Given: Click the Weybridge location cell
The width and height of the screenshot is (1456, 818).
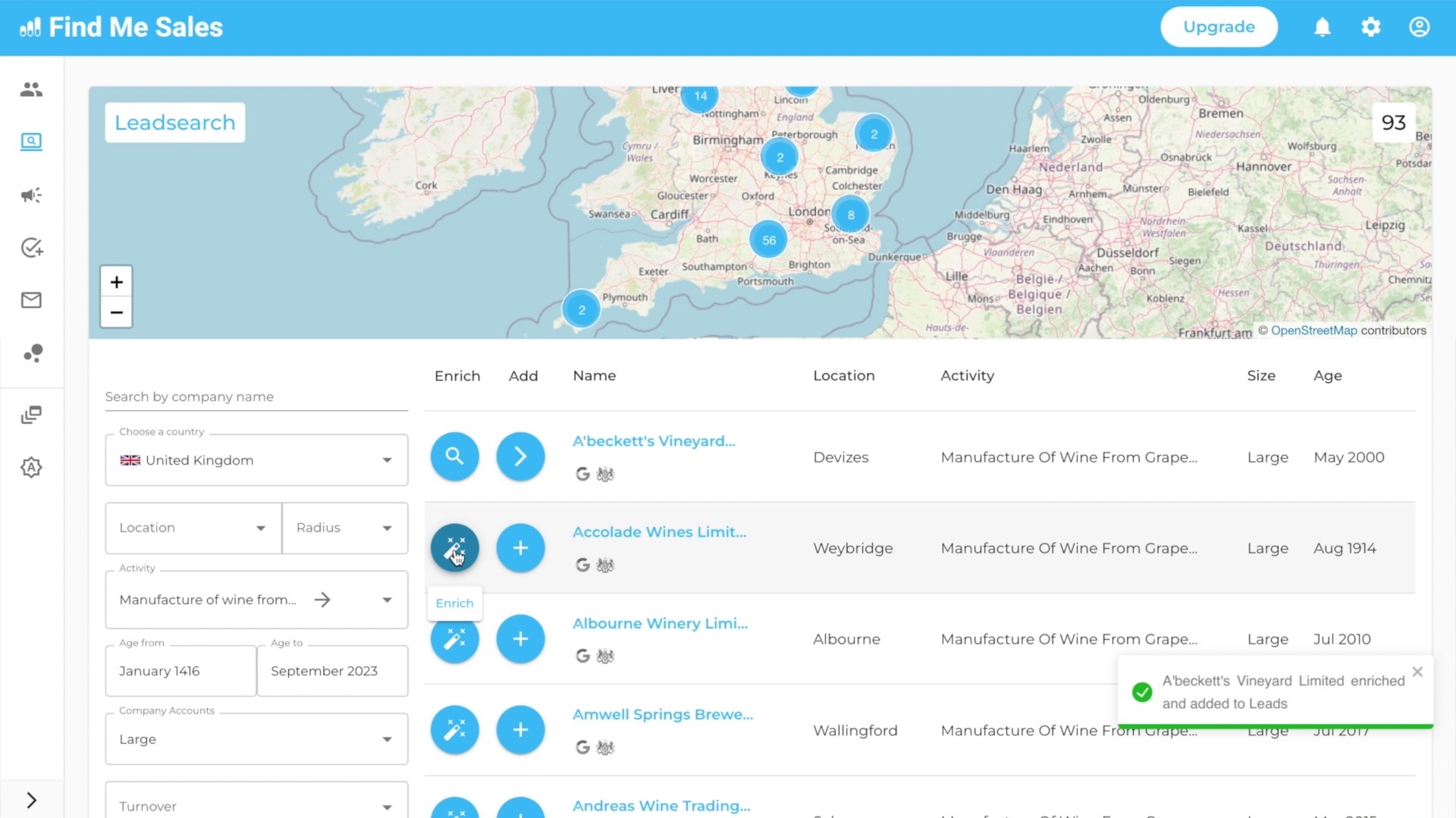Looking at the screenshot, I should click(852, 548).
